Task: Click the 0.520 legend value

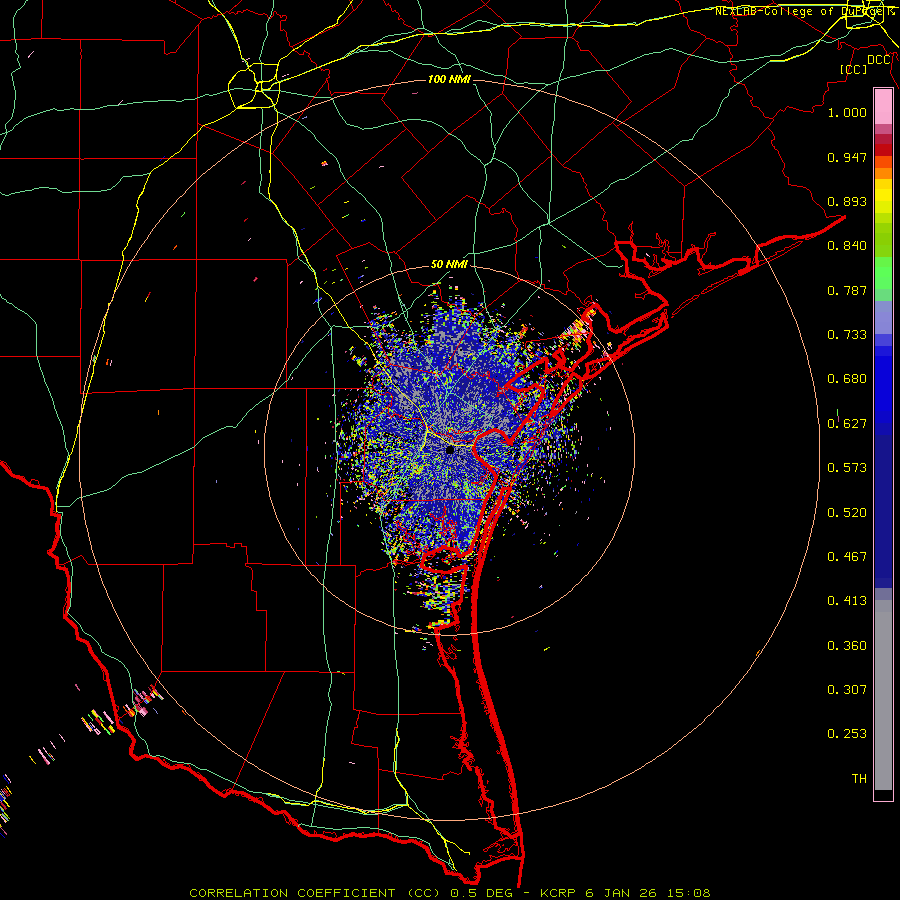Action: click(x=847, y=513)
